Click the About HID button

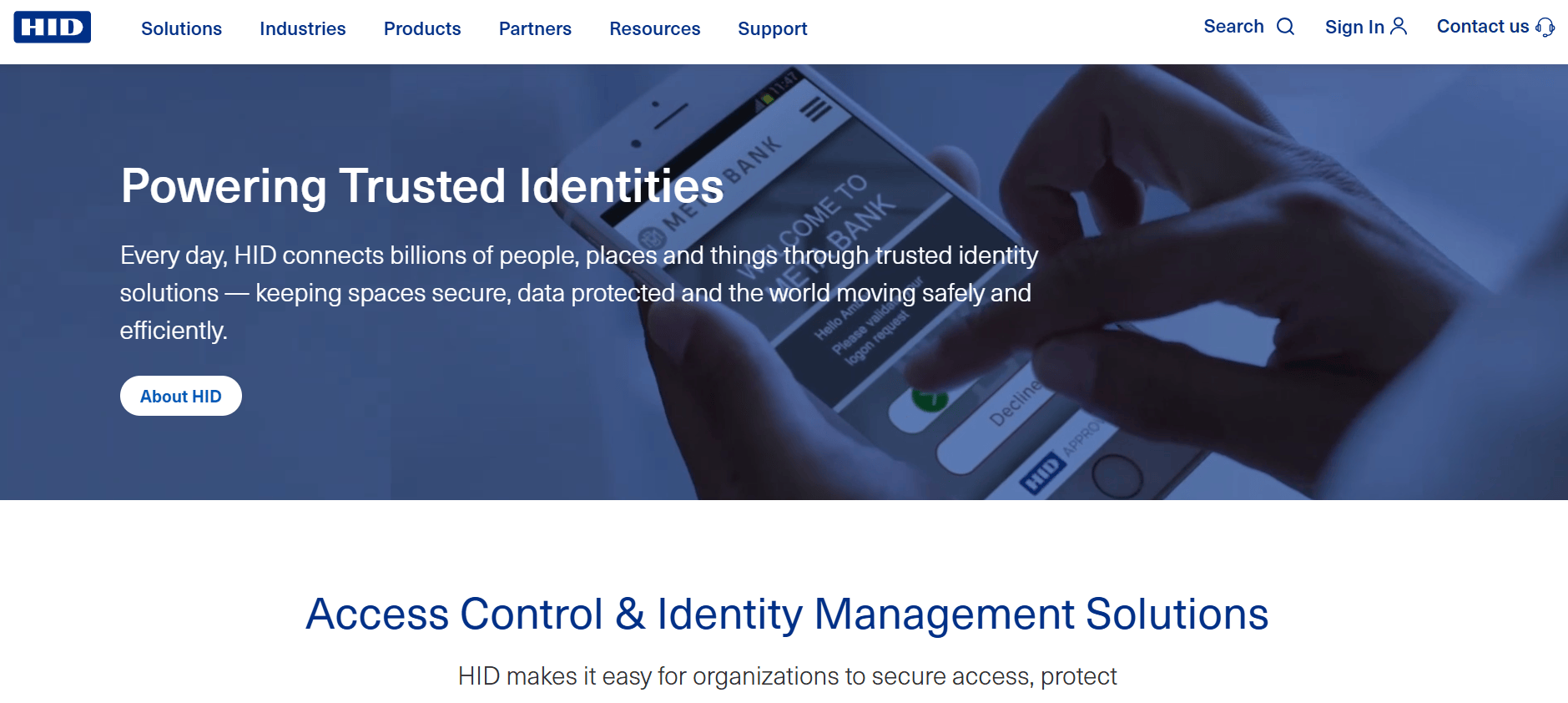181,396
